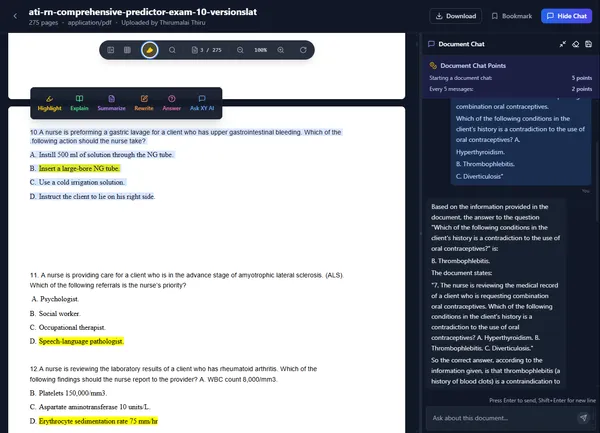Send the chat message with paper plane

tap(583, 416)
